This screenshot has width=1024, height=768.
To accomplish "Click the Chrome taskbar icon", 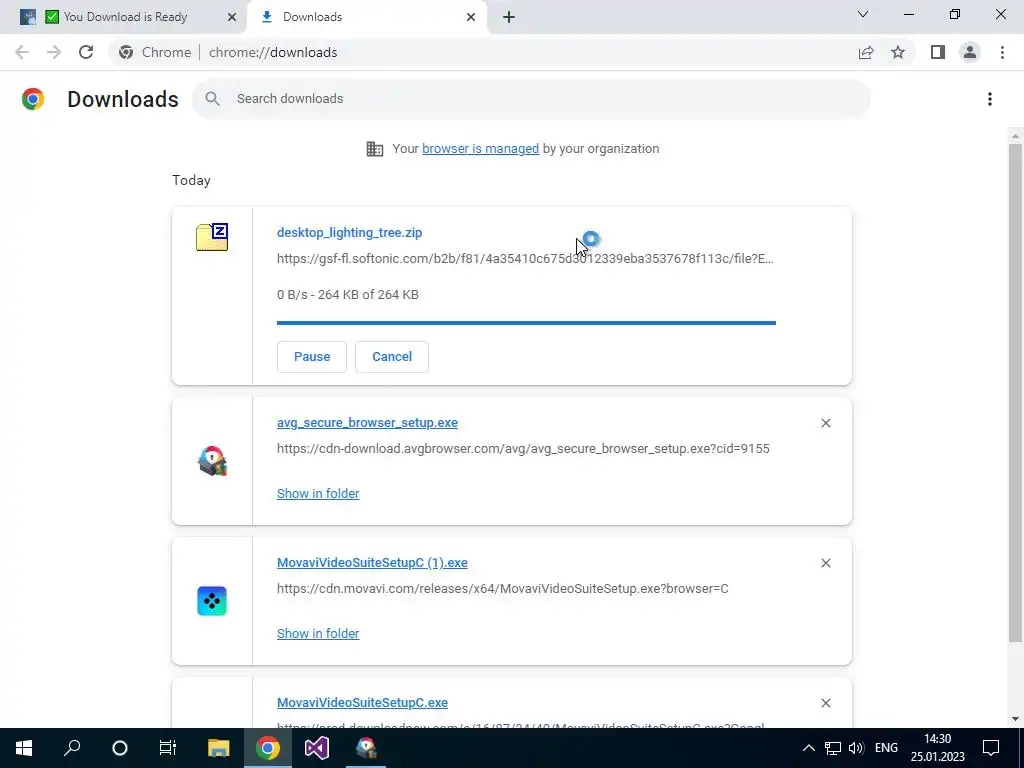I will [x=267, y=748].
